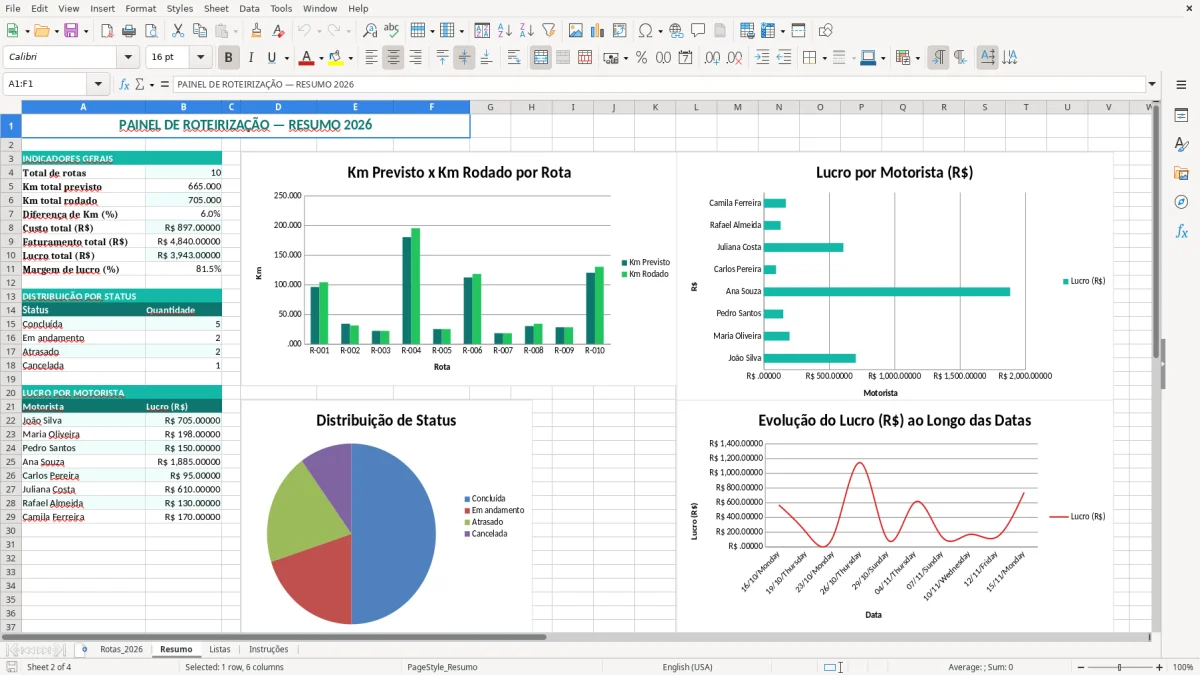Image resolution: width=1200 pixels, height=675 pixels.
Task: Open highlighting color dropdown arrow
Action: coord(350,58)
